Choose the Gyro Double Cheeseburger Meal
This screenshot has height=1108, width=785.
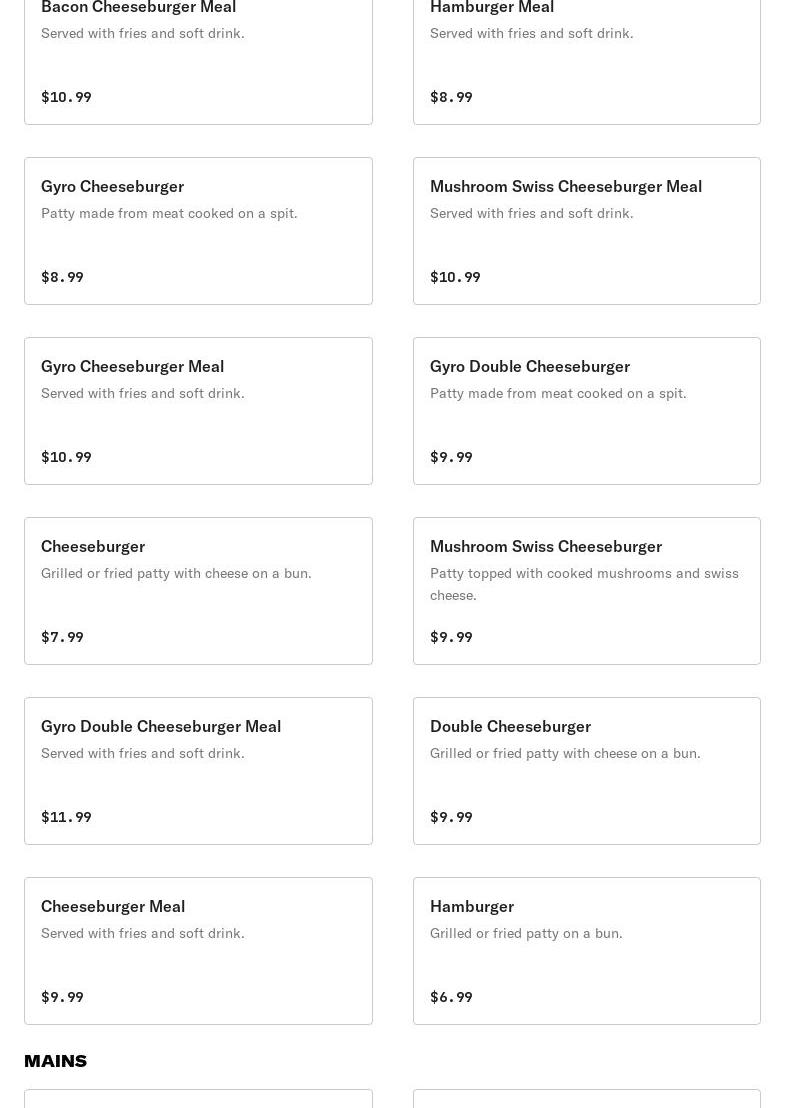198,771
